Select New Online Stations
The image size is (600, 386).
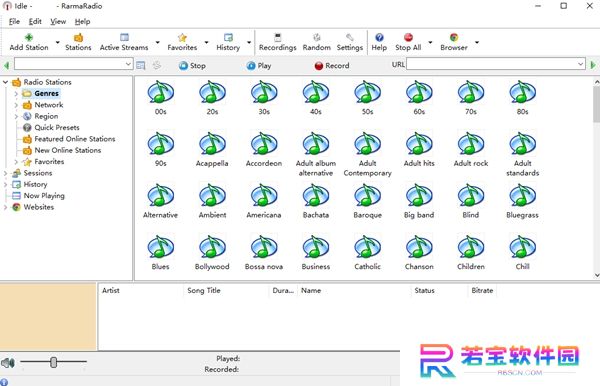(68, 150)
